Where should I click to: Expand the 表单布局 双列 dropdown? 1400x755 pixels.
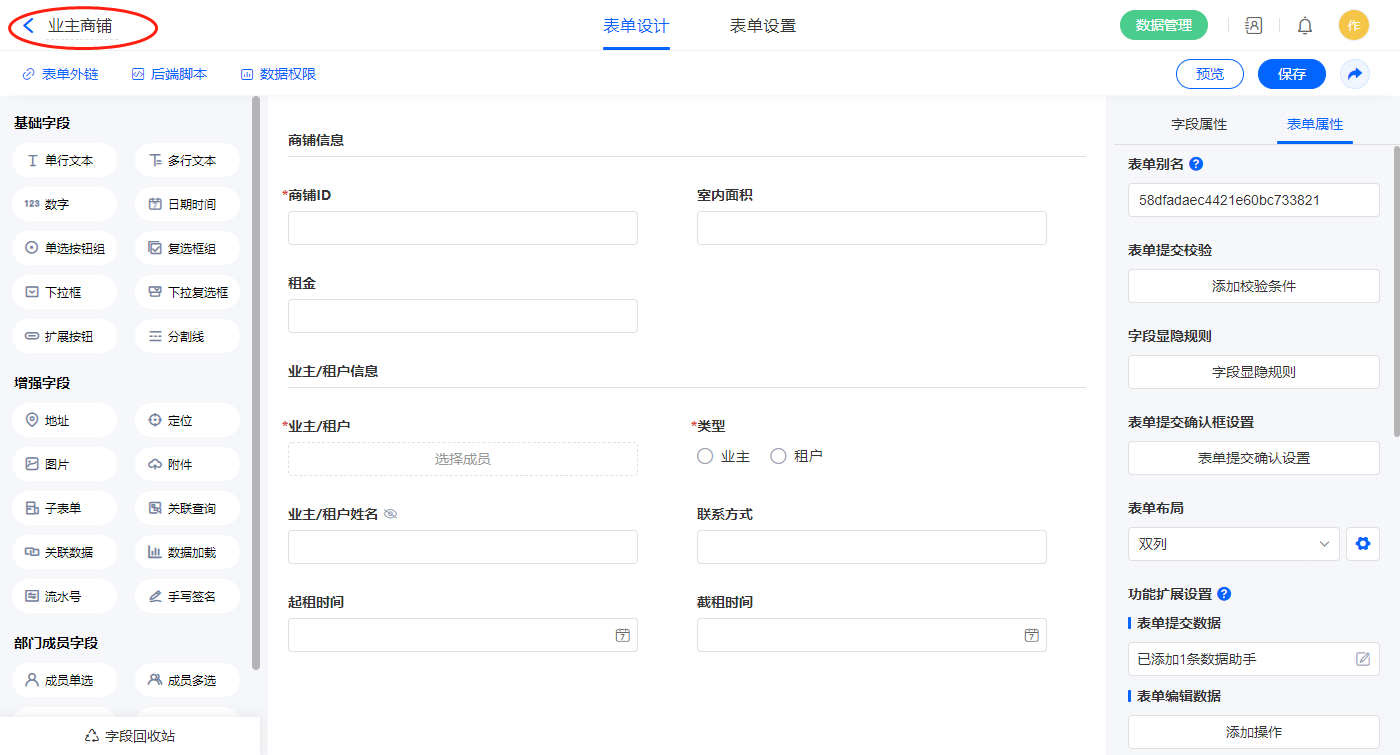coord(1233,544)
